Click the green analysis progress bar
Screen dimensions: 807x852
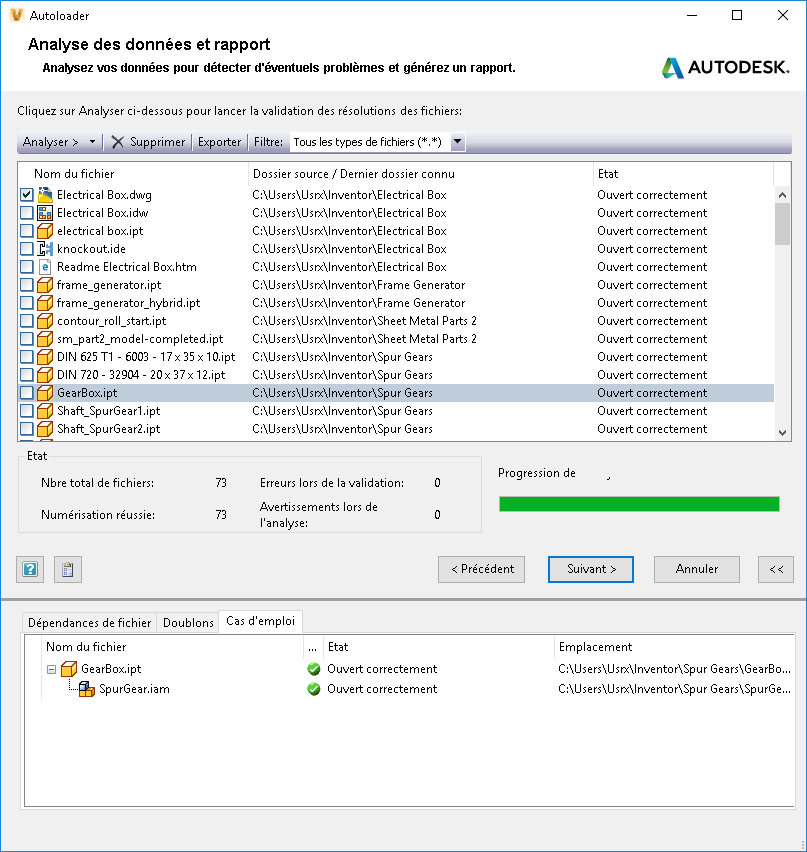click(x=639, y=504)
